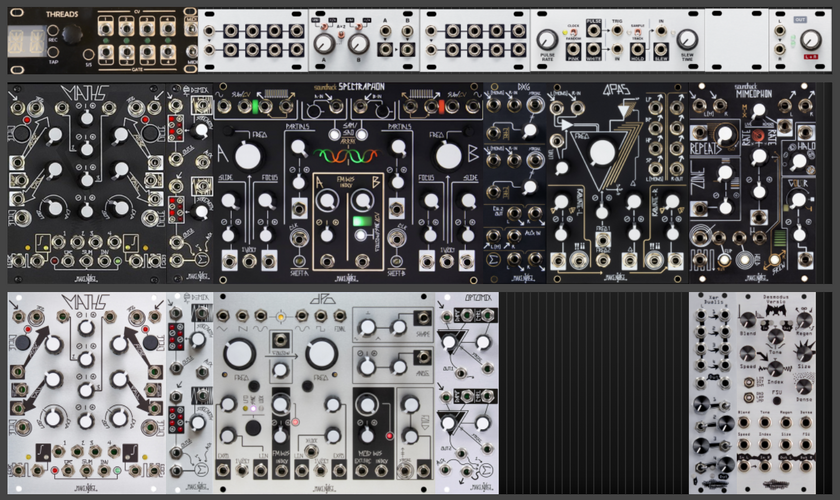
Task: Flip the A+2 mix toggle switch
Action: [340, 34]
